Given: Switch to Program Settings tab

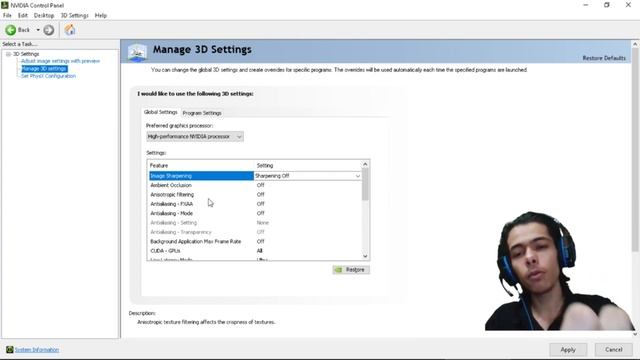Looking at the screenshot, I should [202, 113].
